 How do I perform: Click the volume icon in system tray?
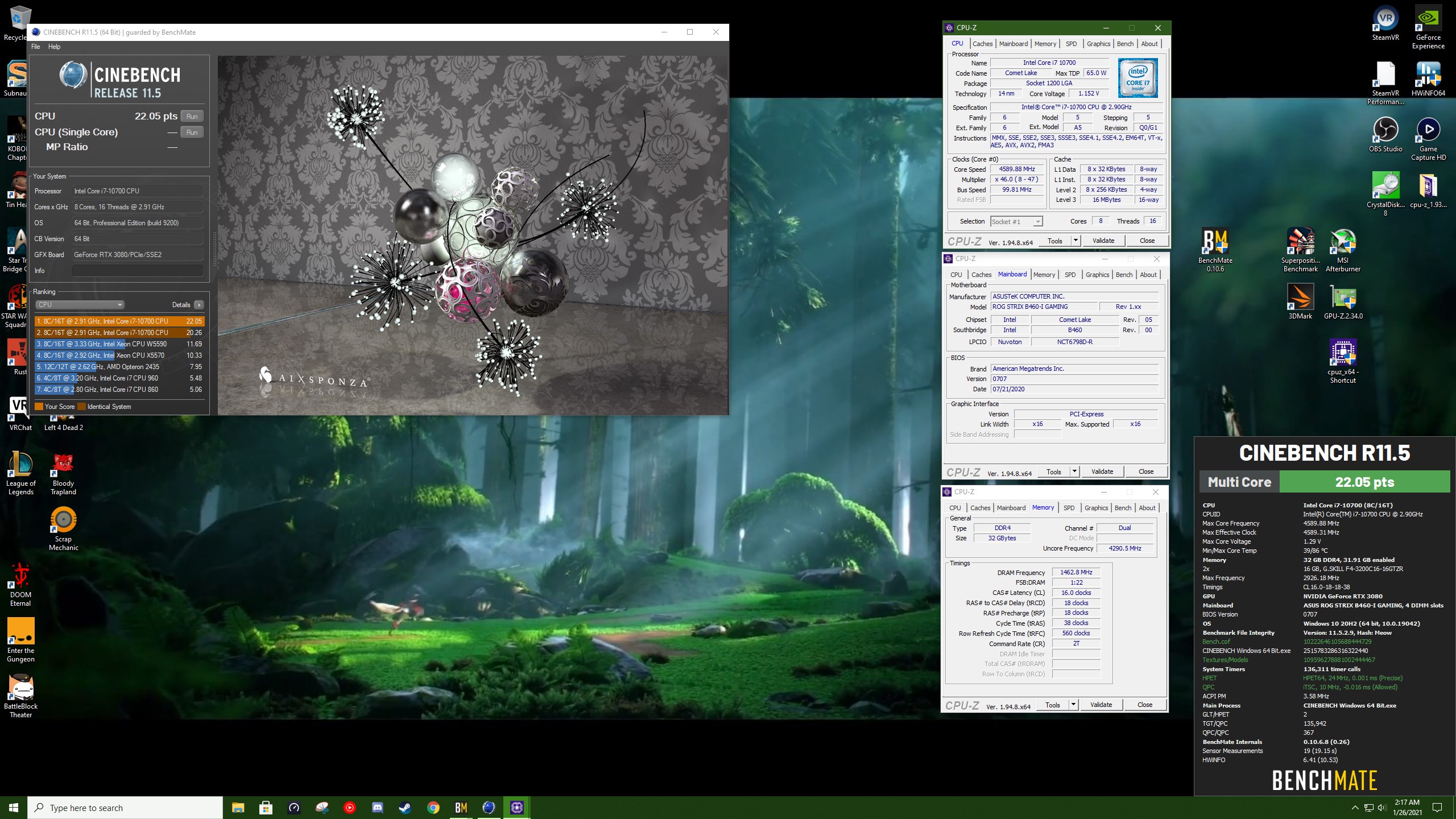(1382, 808)
